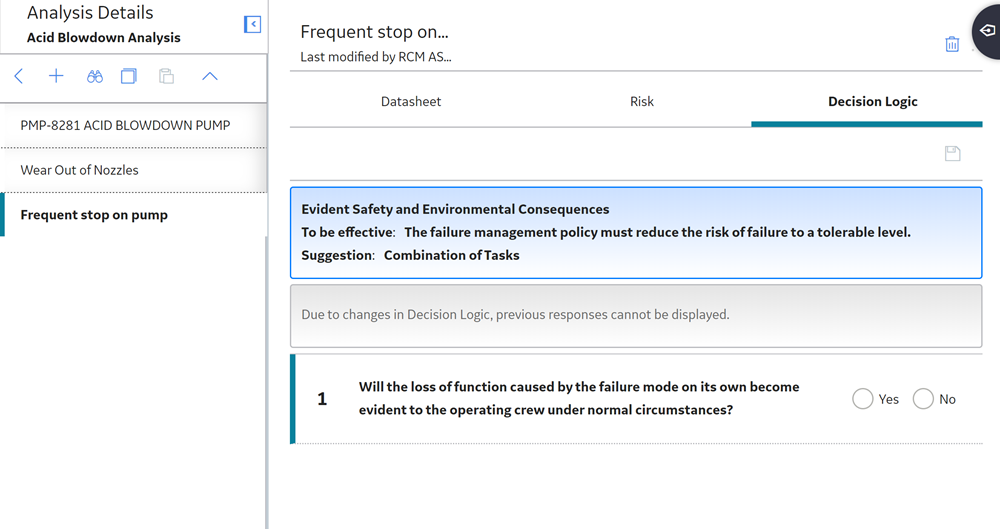1000x529 pixels.
Task: Select the Decision Logic tab
Action: [x=872, y=101]
